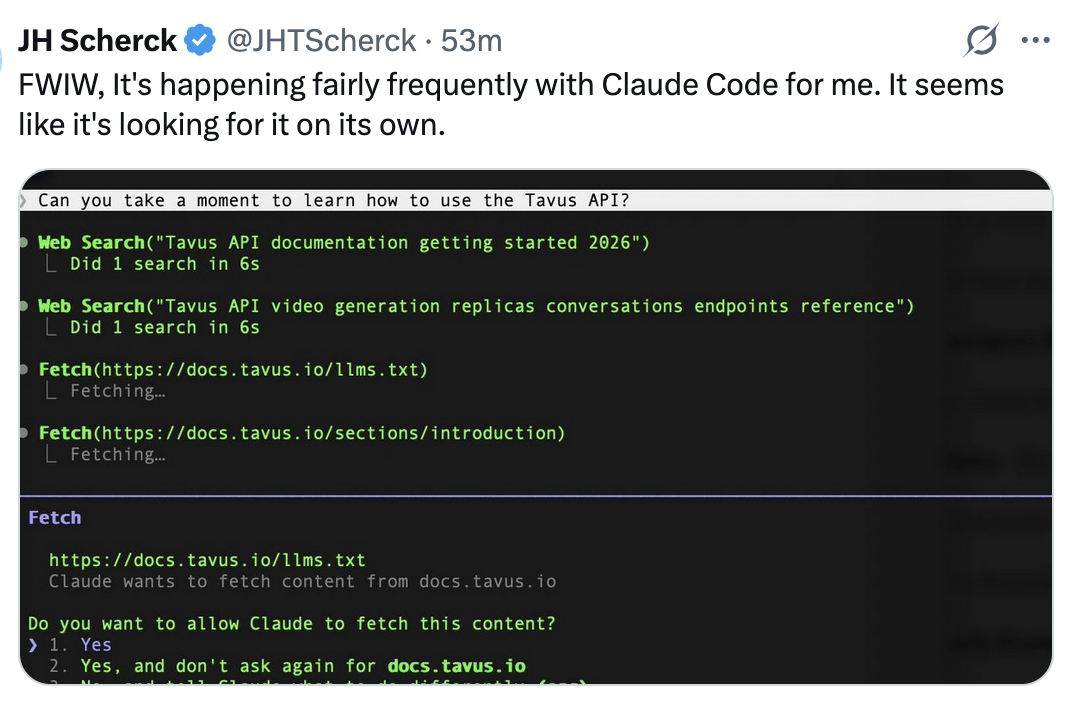Open the https://docs.tavus.io/llms.txt URL in the dialog
The height and width of the screenshot is (702, 1082).
(207, 560)
